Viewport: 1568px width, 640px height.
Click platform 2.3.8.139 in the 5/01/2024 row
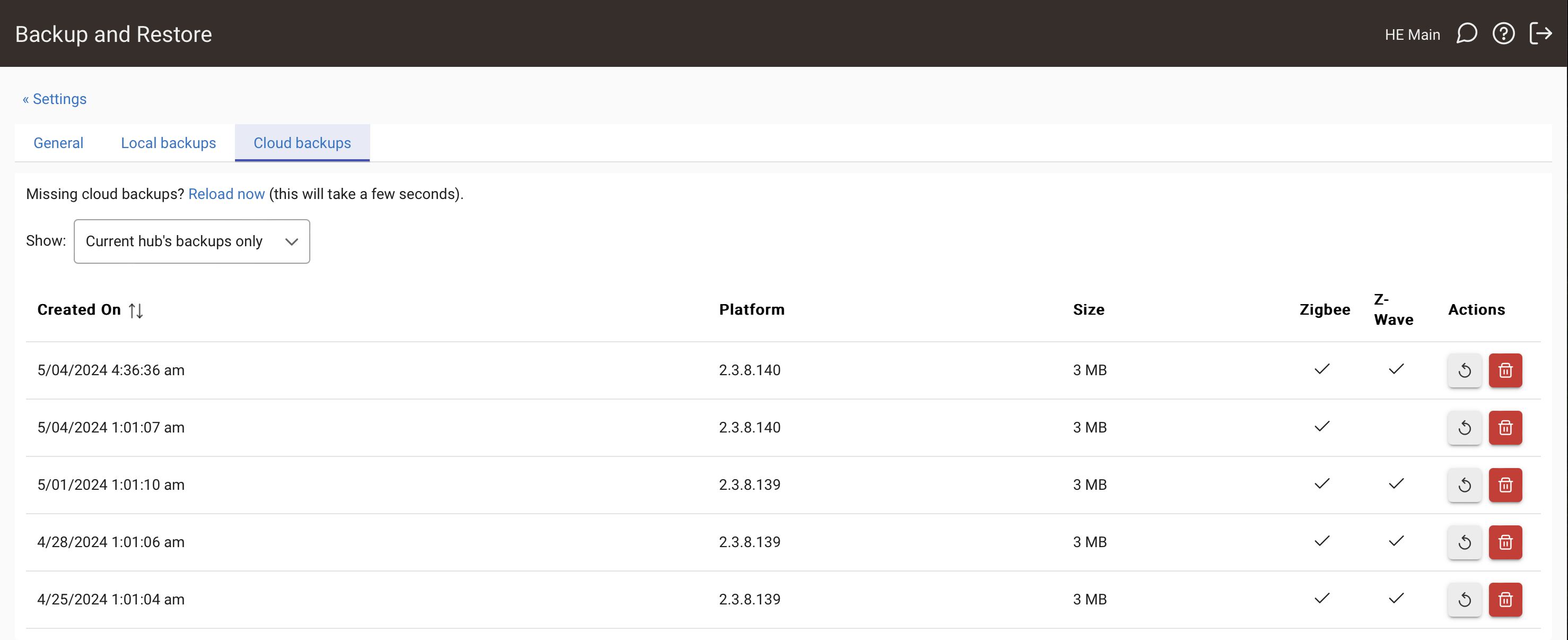coord(750,485)
